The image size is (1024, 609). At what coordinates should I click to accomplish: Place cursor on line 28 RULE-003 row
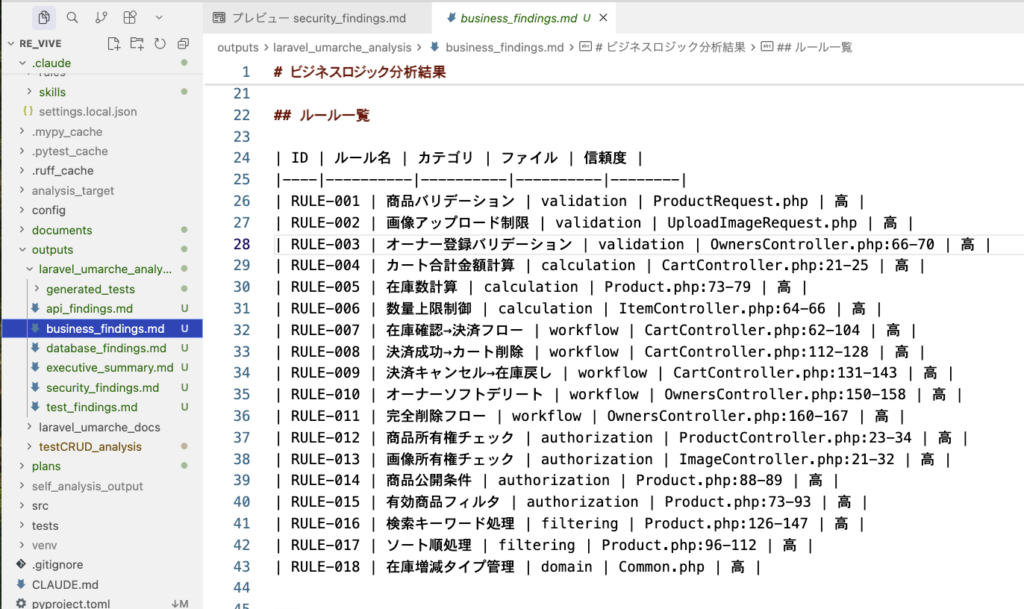tap(630, 244)
